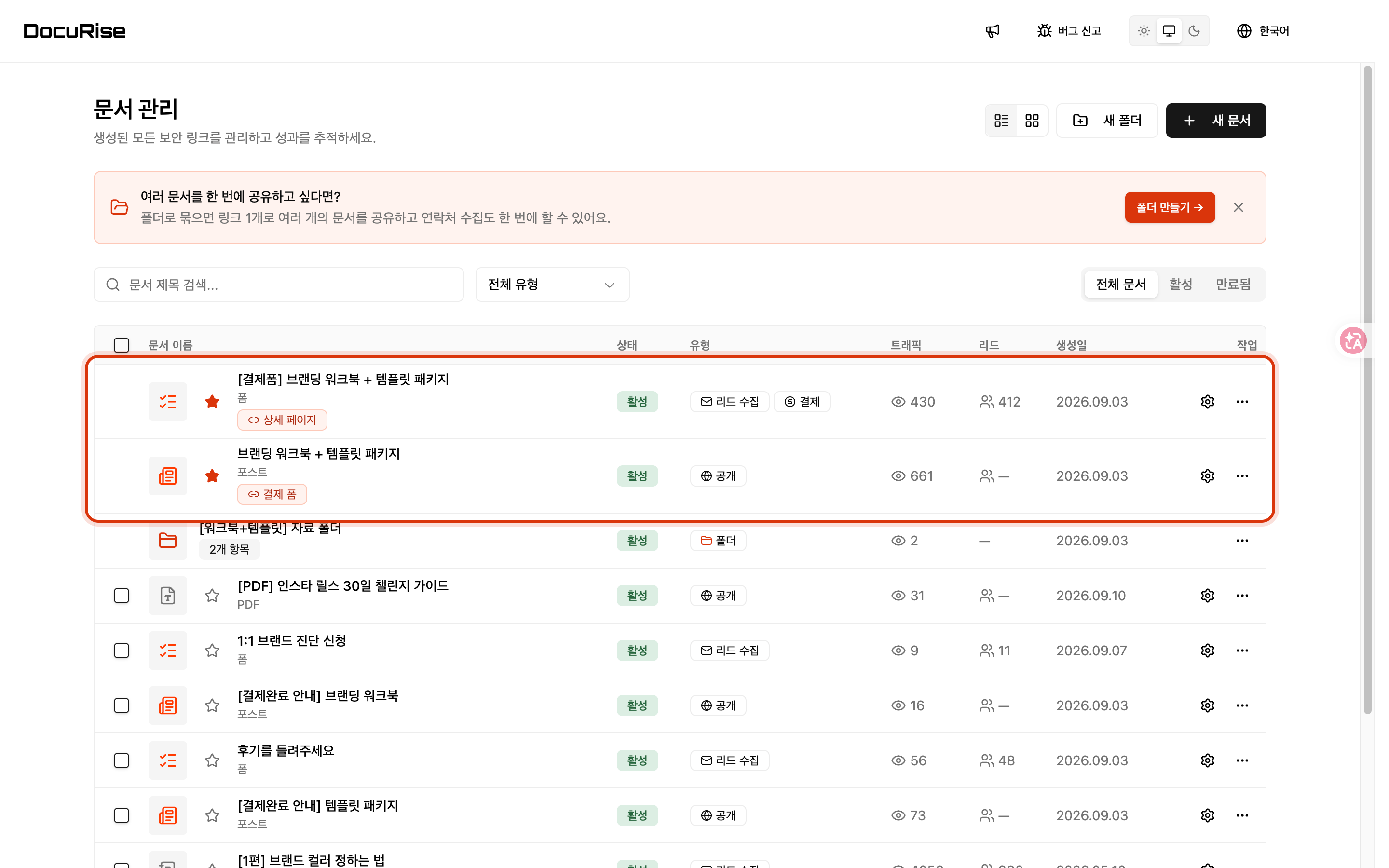Screen dimensions: 1389x868
Task: Star the [PDF] 인스타 릴스 30일 챌린지 가이드
Action: (212, 596)
